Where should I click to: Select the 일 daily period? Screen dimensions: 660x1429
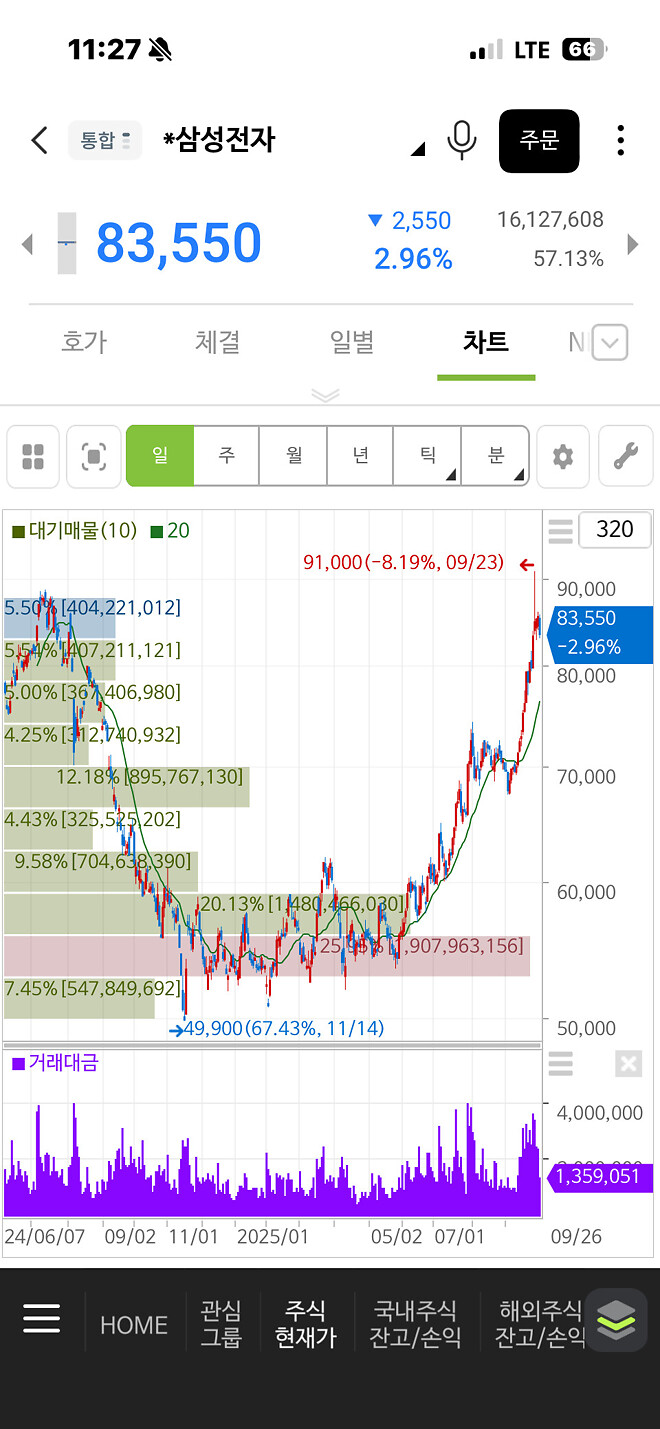point(160,456)
